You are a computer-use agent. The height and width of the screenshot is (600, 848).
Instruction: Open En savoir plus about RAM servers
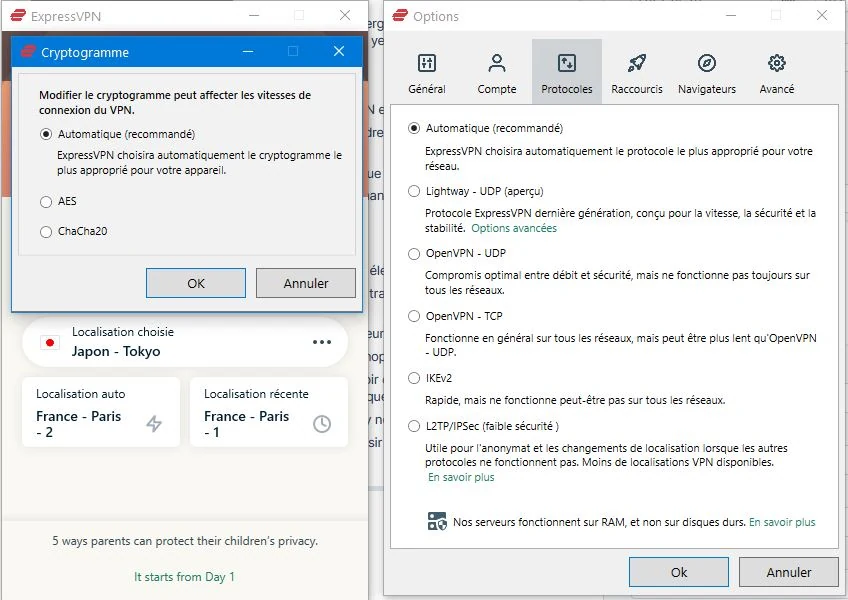(782, 522)
